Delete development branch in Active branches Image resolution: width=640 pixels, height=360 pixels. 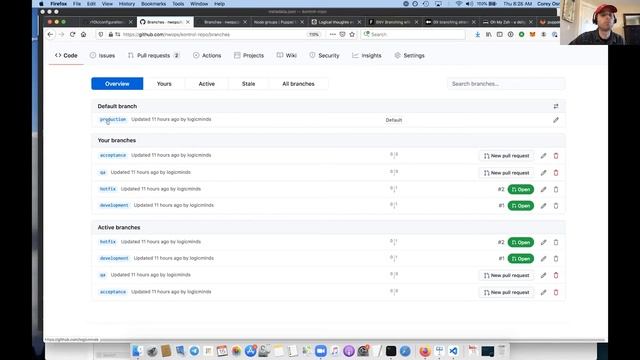(x=556, y=259)
